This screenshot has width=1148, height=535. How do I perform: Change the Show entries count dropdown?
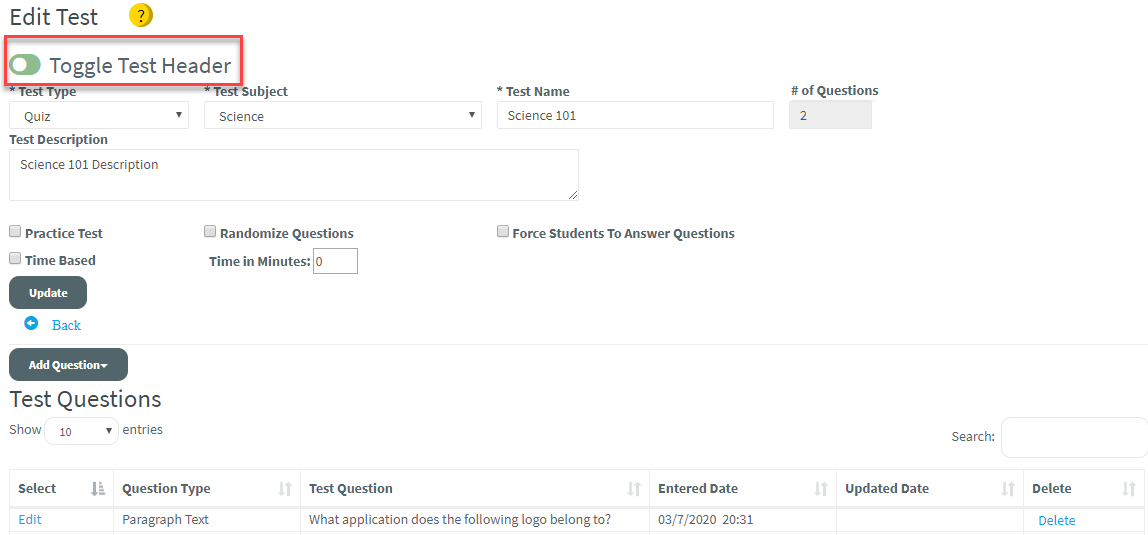pos(81,431)
